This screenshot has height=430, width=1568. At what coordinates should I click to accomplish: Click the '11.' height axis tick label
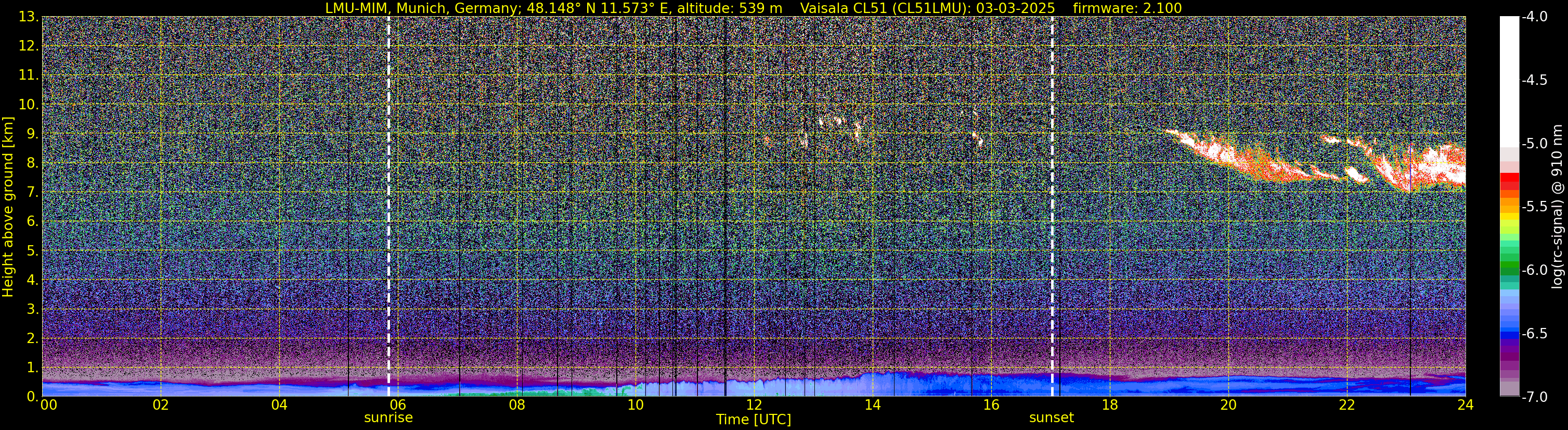(x=29, y=75)
